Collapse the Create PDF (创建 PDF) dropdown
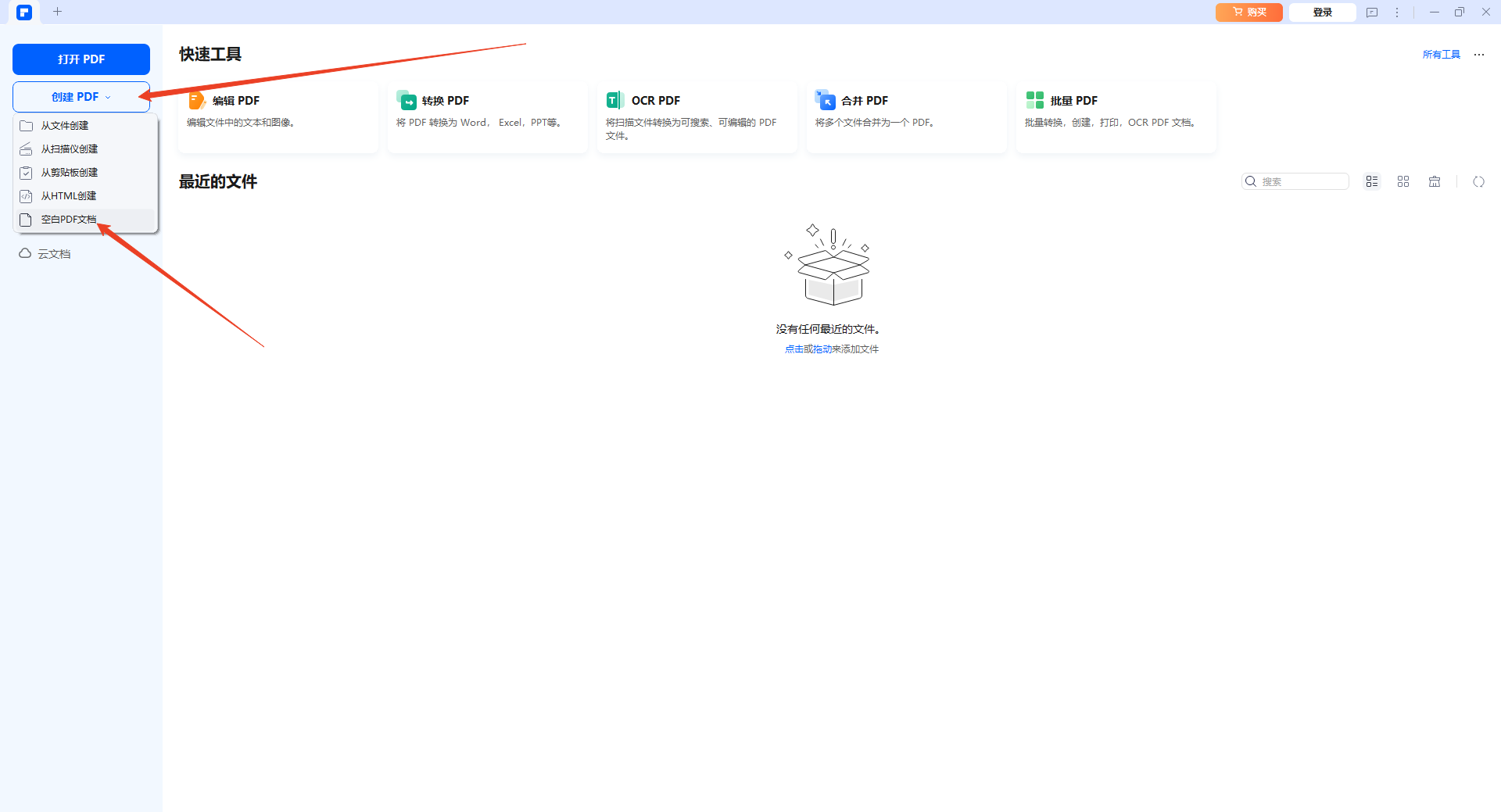The width and height of the screenshot is (1501, 812). tap(81, 97)
